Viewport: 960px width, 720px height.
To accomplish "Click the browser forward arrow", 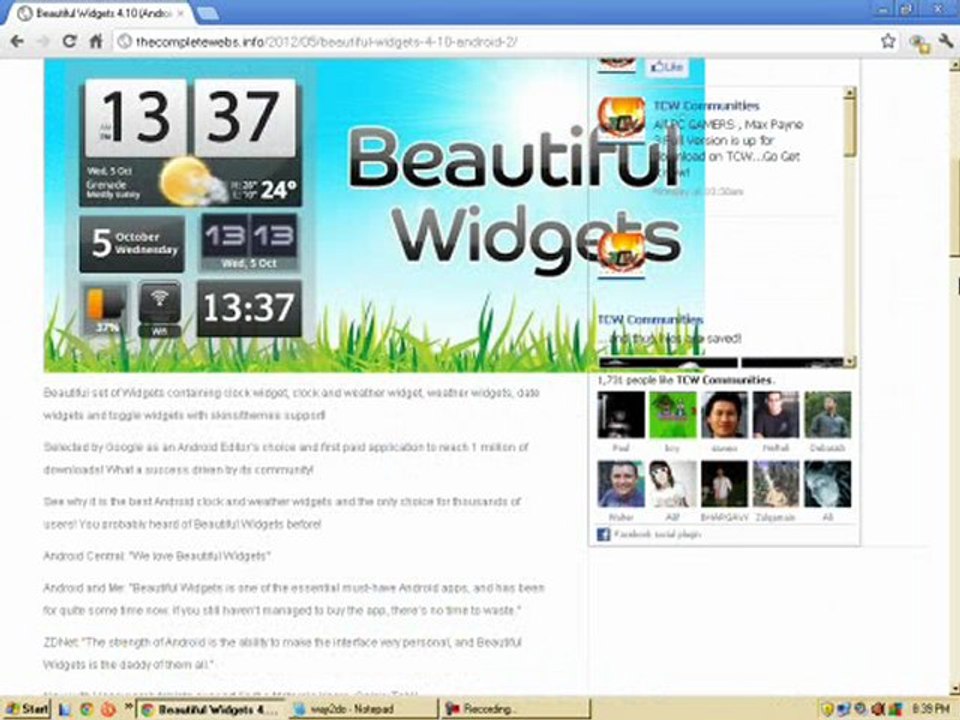I will pyautogui.click(x=43, y=41).
